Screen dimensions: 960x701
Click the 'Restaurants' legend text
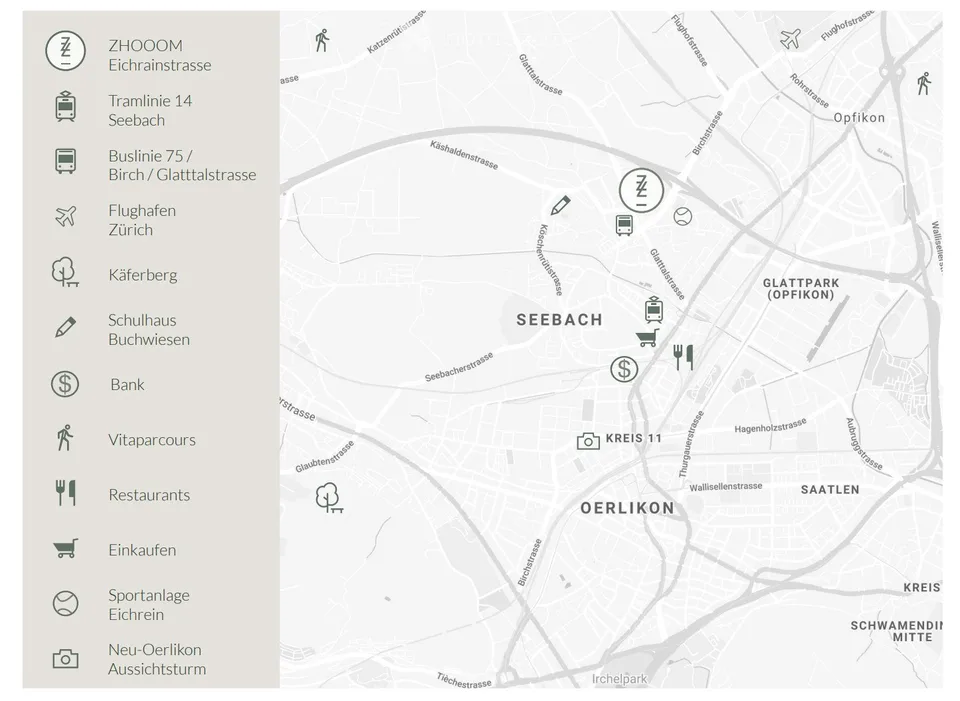click(149, 495)
